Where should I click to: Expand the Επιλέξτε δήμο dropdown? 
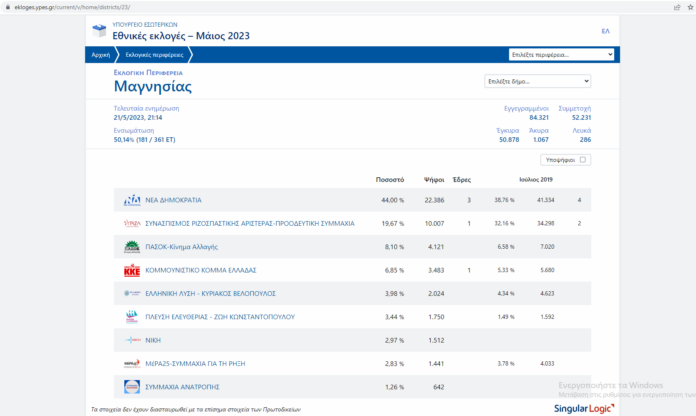click(x=538, y=81)
